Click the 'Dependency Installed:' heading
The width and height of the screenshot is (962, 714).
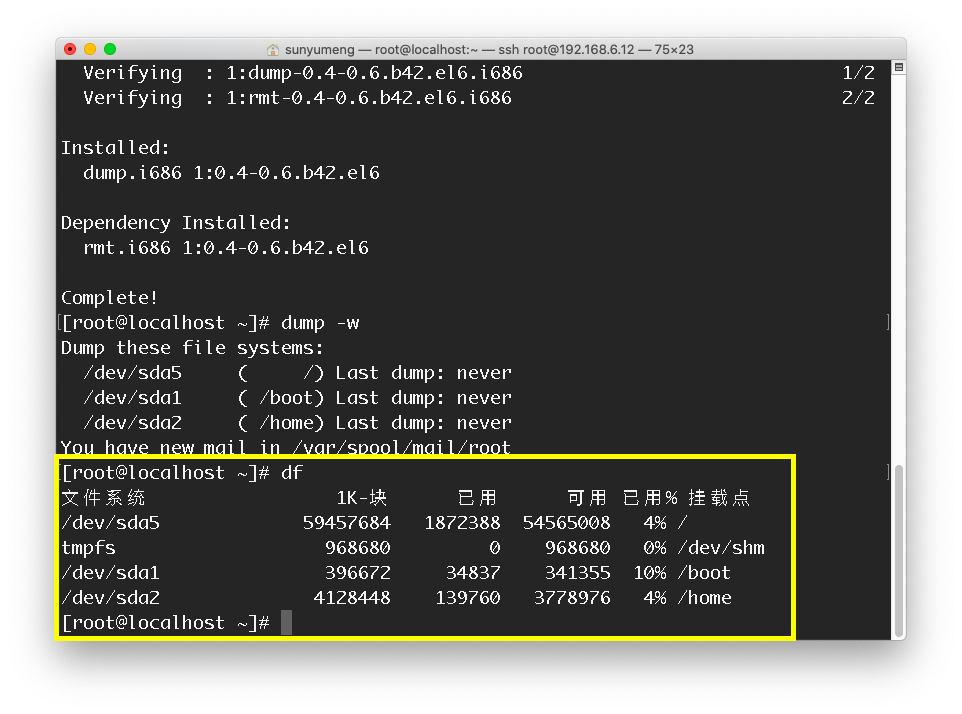pyautogui.click(x=175, y=223)
